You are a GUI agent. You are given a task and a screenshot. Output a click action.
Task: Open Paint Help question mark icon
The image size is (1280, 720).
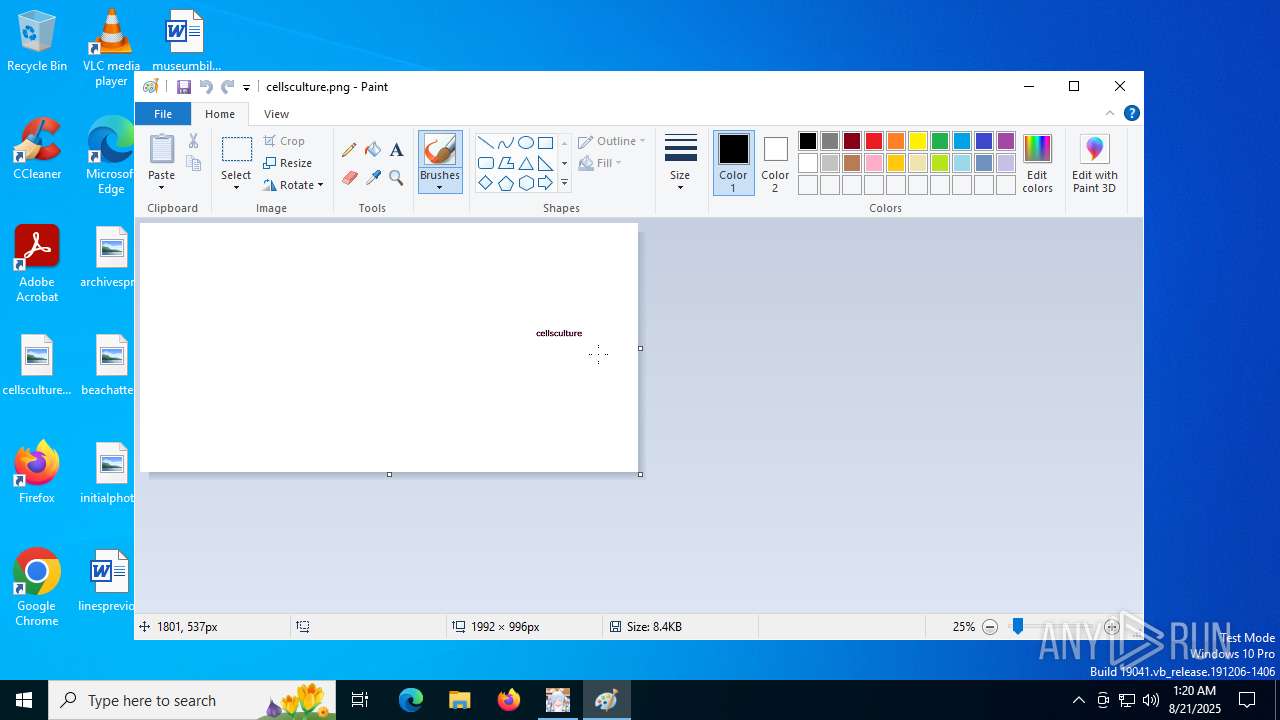pyautogui.click(x=1131, y=113)
